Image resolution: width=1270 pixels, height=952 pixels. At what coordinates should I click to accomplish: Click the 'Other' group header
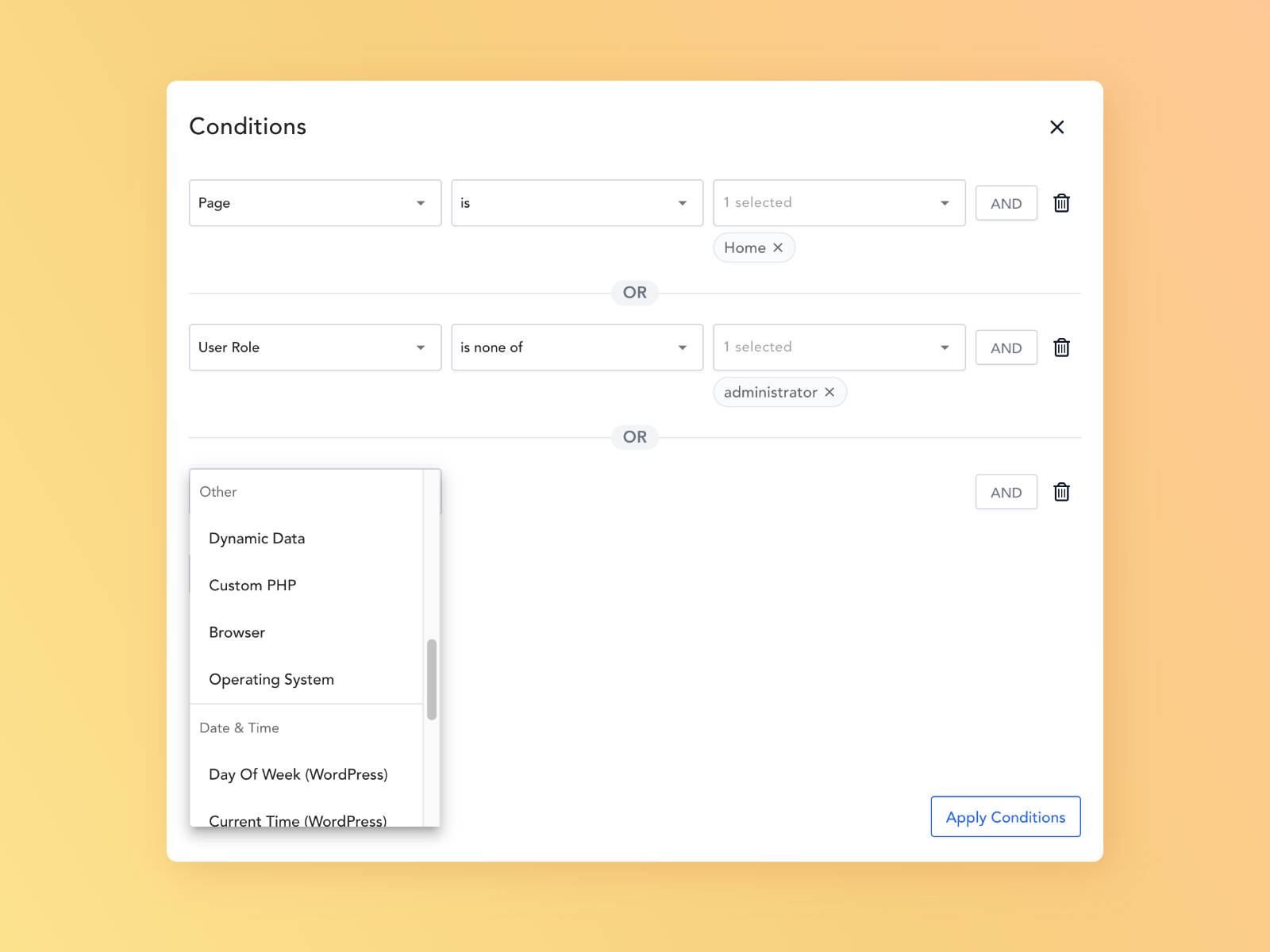pos(218,492)
